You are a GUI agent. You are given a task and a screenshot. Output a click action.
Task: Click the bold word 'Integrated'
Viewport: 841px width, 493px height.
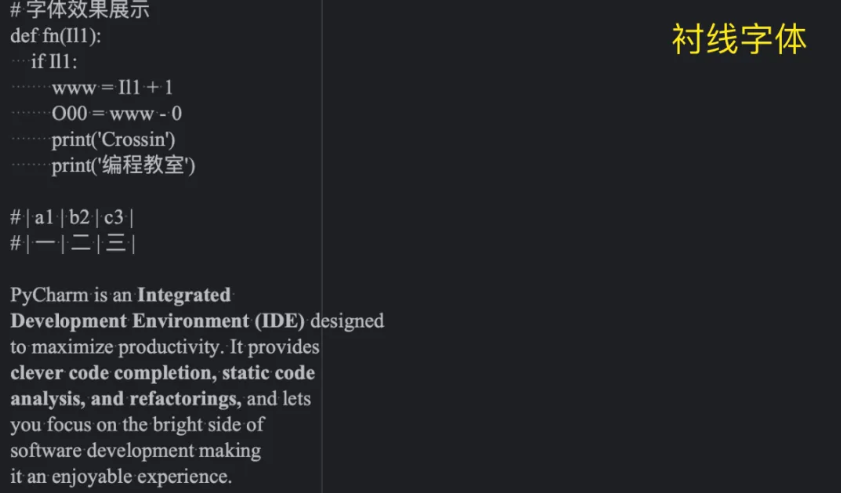[x=184, y=295]
